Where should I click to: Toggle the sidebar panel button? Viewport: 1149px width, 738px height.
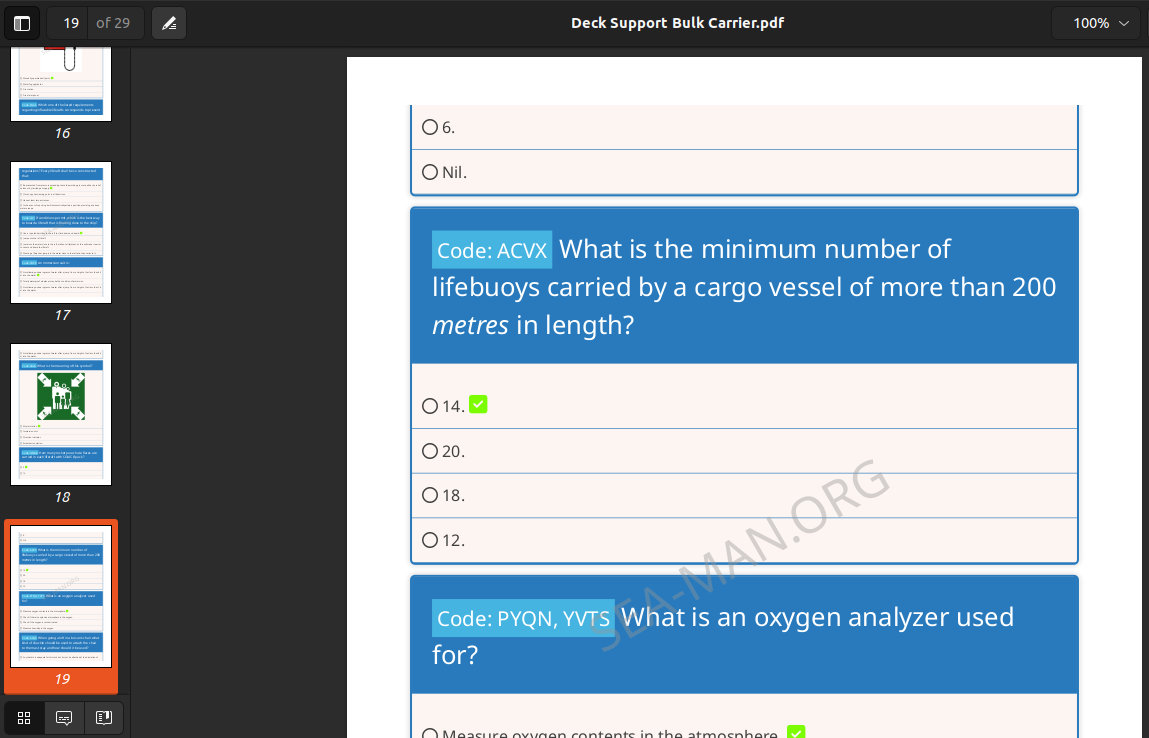pos(22,23)
